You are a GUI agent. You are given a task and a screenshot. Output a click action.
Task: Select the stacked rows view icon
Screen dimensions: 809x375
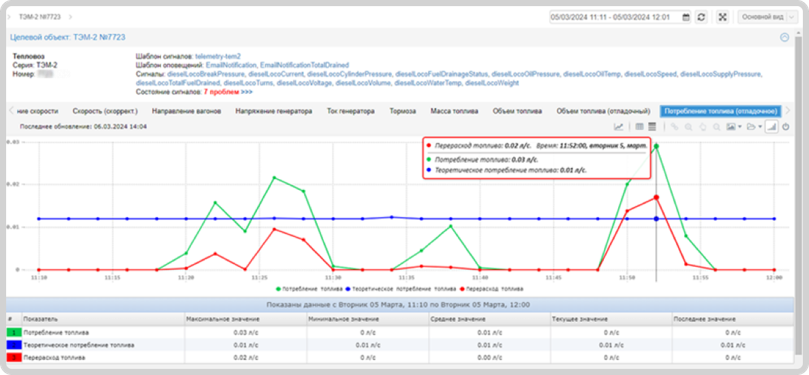[651, 126]
